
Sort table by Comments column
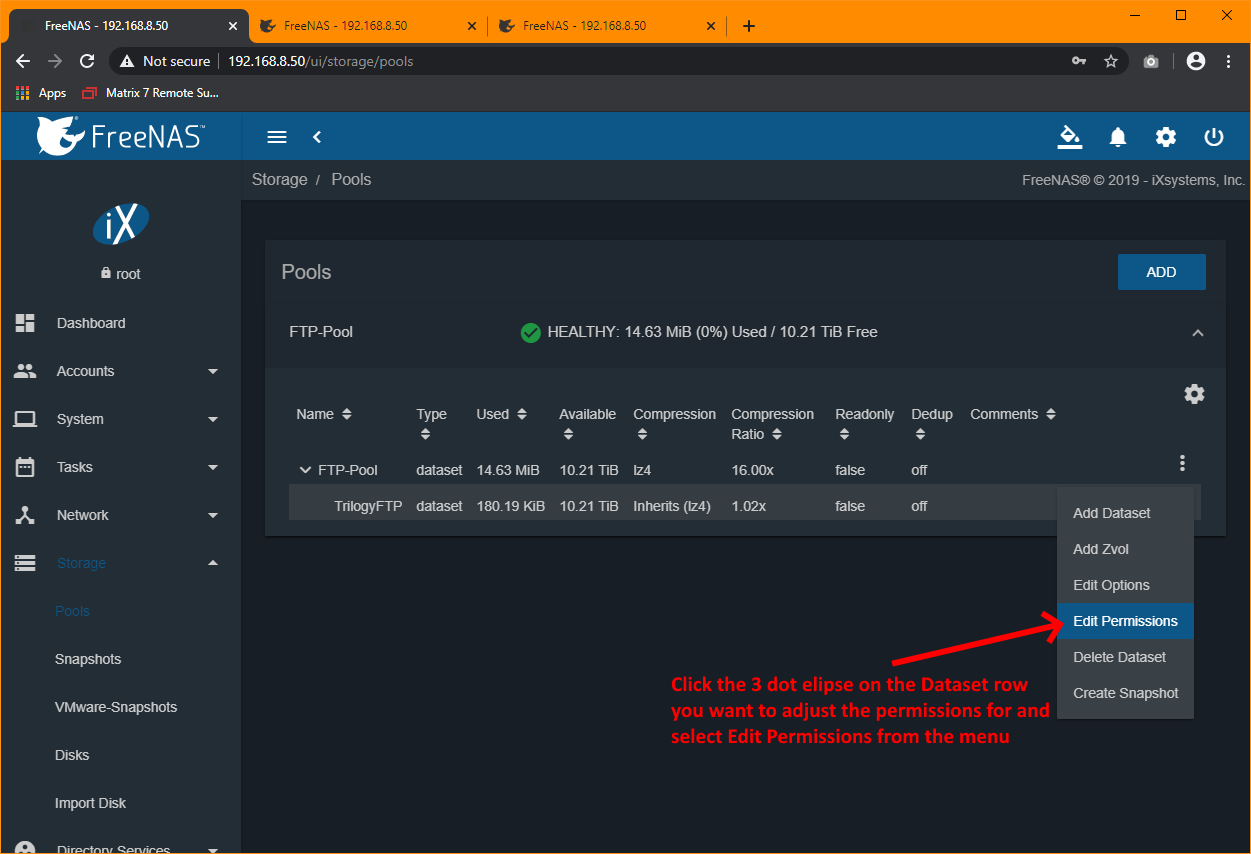1013,414
